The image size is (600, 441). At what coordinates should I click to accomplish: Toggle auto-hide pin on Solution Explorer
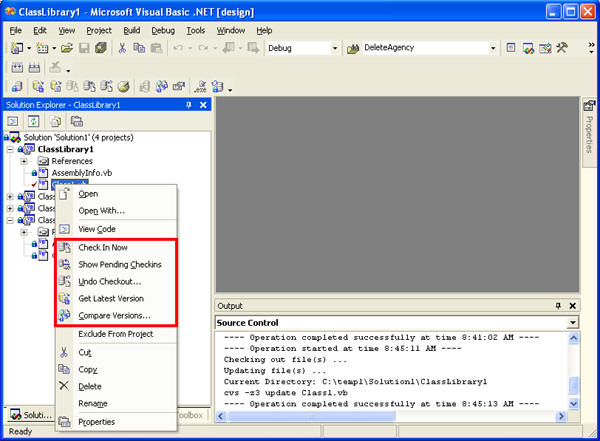(188, 105)
